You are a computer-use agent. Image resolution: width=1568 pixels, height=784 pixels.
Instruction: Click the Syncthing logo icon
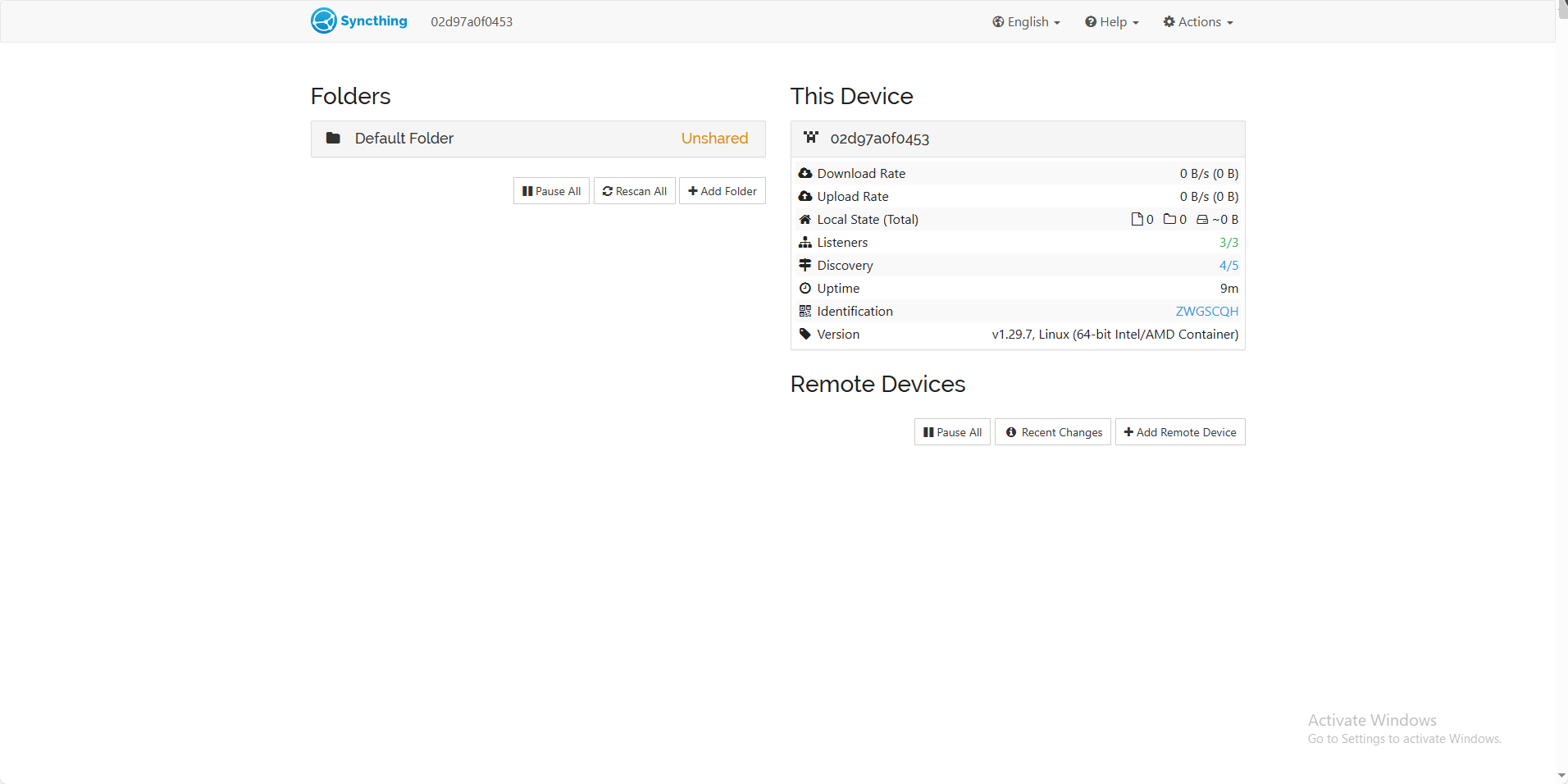coord(324,21)
